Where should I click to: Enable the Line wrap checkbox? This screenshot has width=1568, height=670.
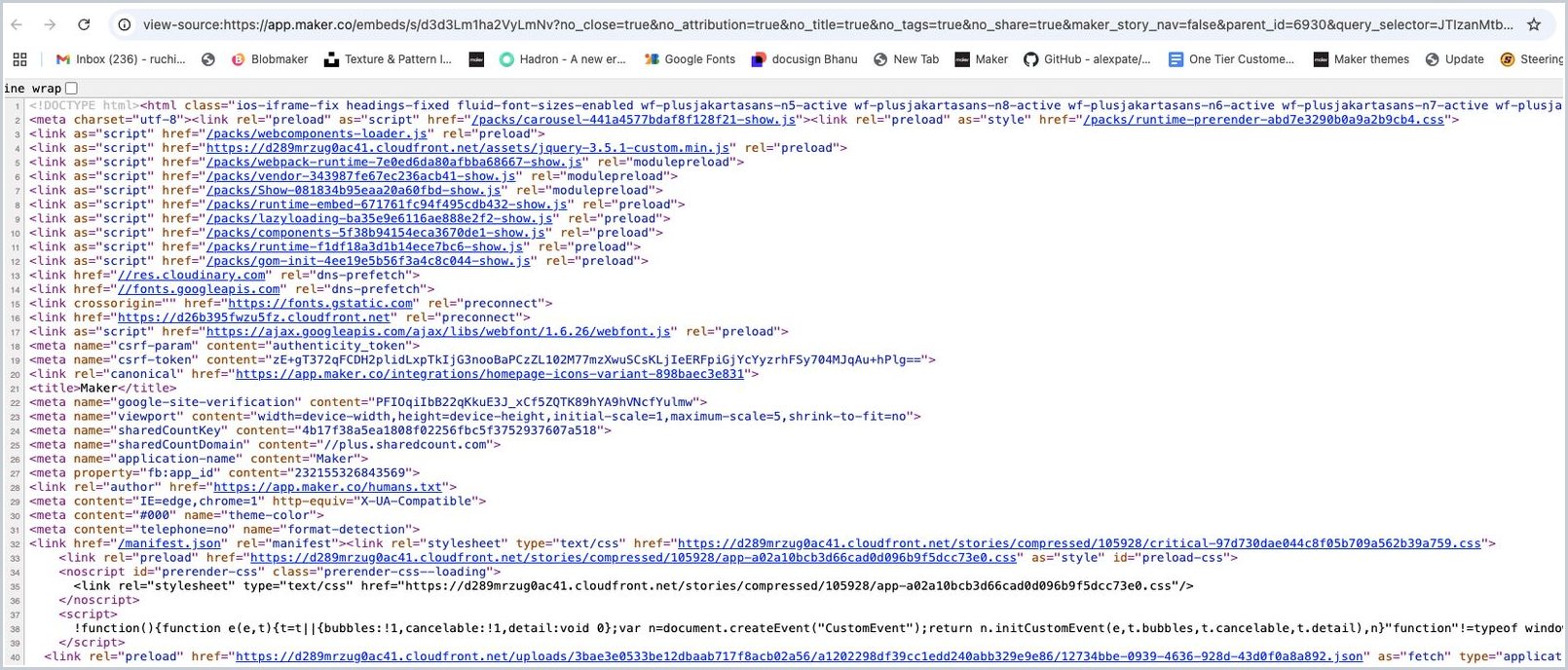71,89
